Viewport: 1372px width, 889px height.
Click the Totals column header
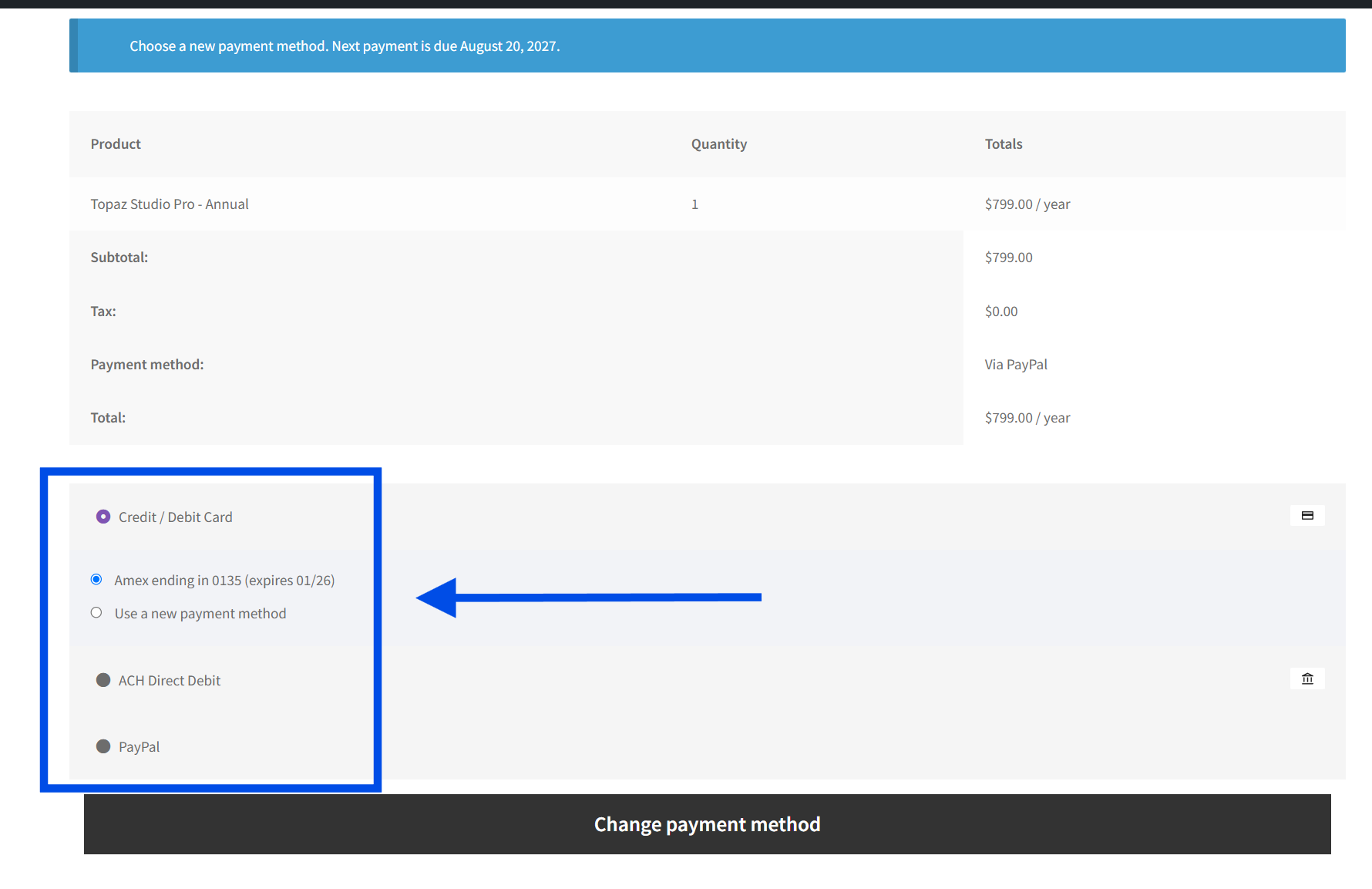1004,144
